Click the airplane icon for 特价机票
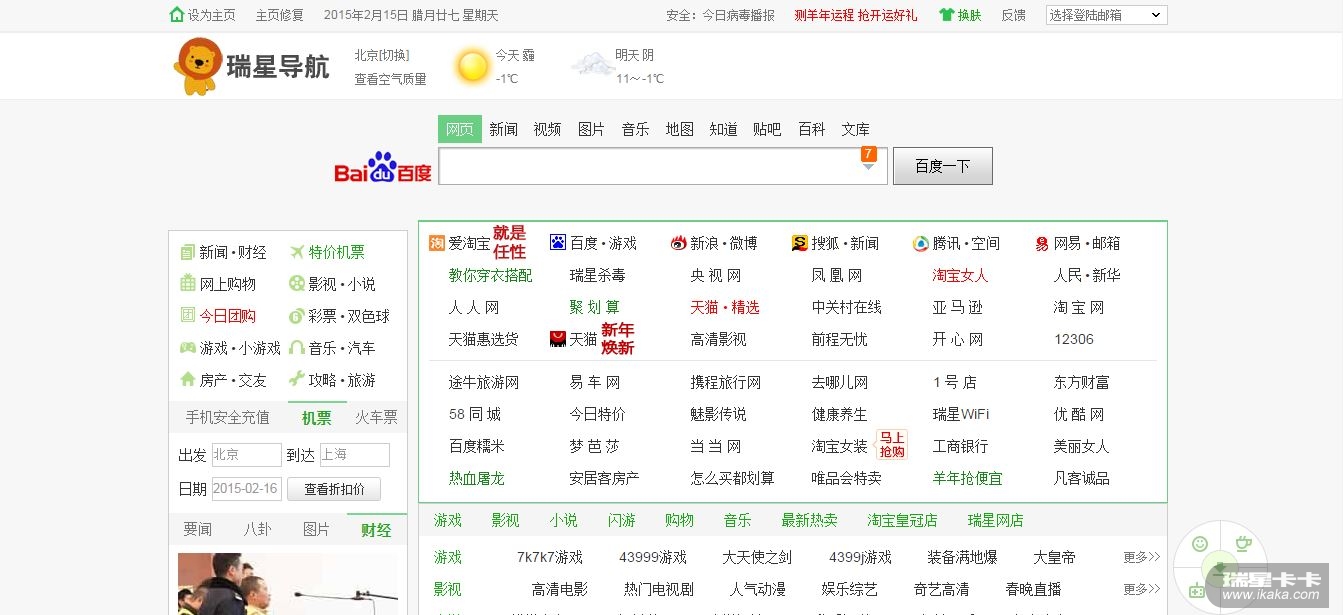The image size is (1343, 615). (297, 252)
